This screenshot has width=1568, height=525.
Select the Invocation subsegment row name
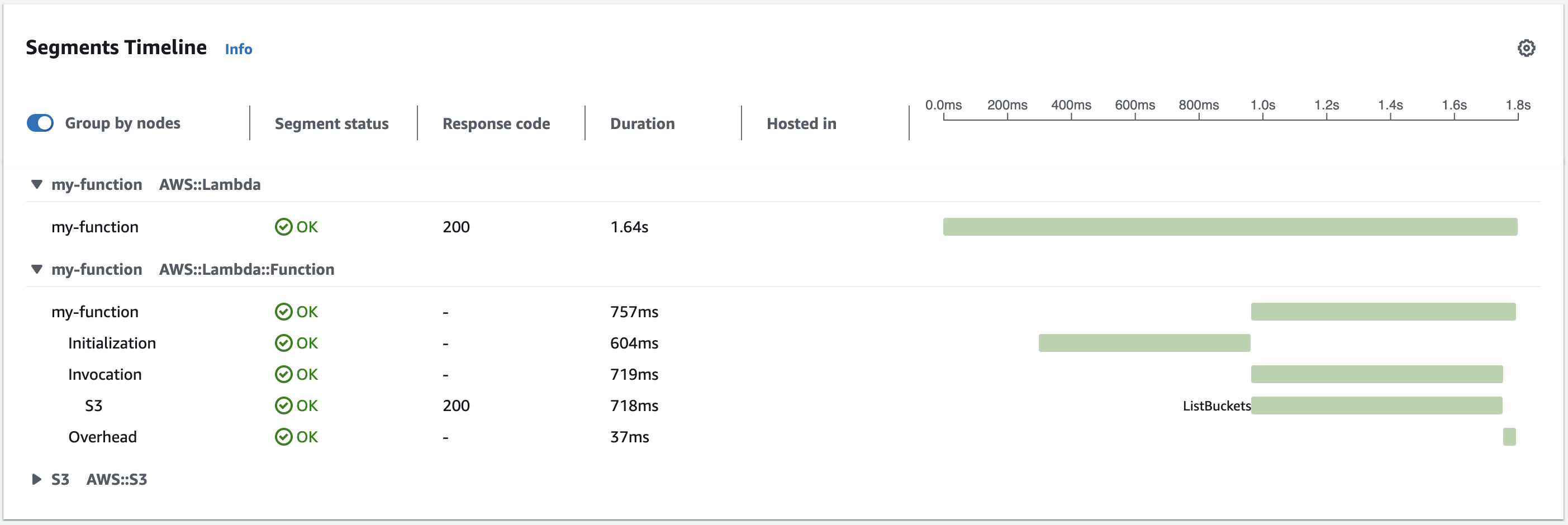pyautogui.click(x=104, y=374)
